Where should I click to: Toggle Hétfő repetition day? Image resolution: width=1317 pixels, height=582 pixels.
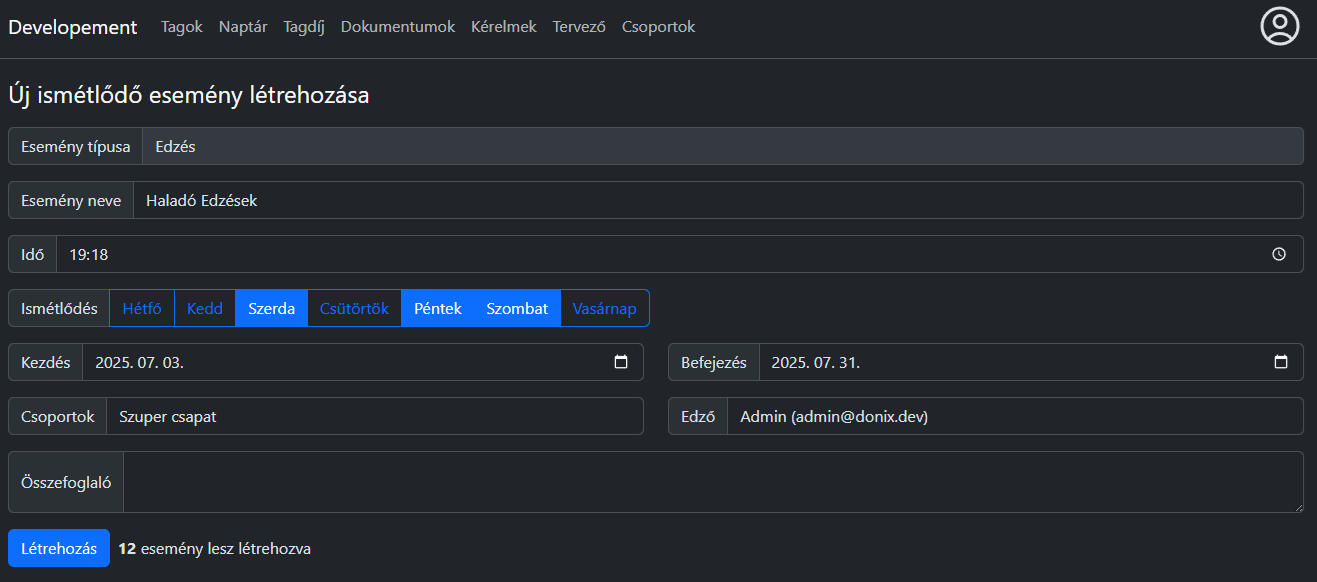[142, 308]
